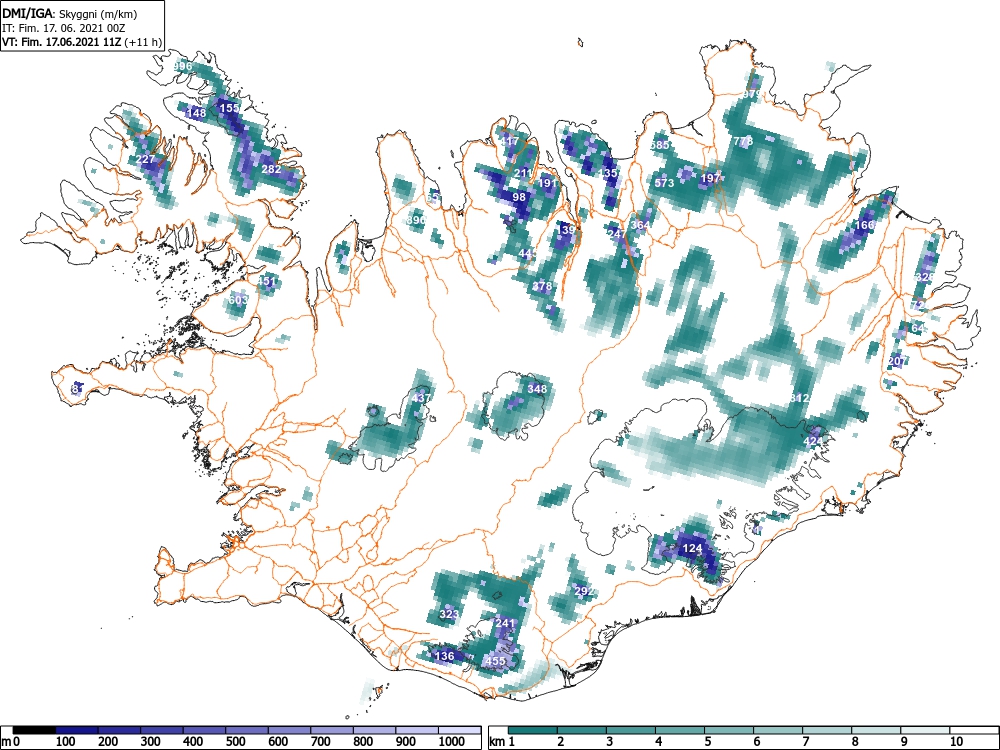This screenshot has width=1000, height=750.
Task: Select the 364 visibility label
Action: pos(640,225)
